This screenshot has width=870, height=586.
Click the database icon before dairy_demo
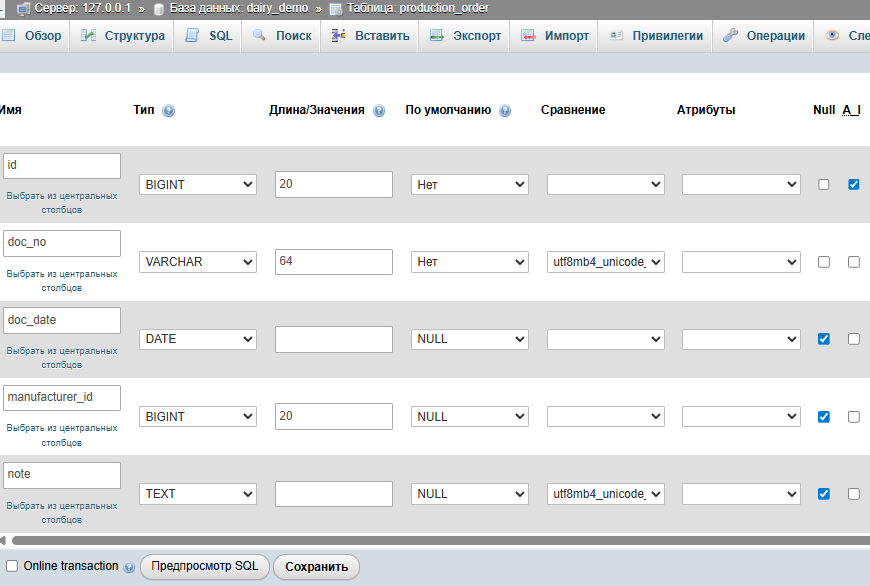pos(158,8)
